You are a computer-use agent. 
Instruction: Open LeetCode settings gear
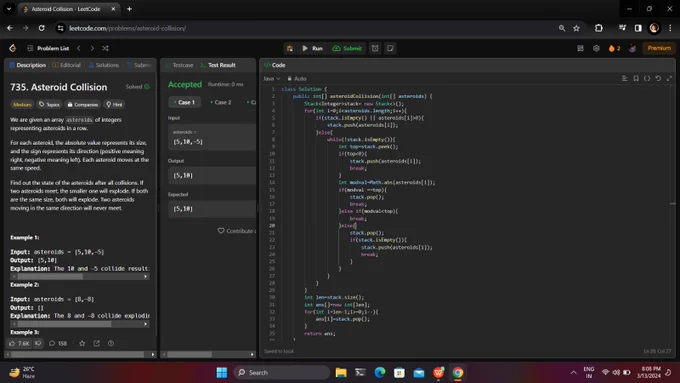tap(596, 48)
